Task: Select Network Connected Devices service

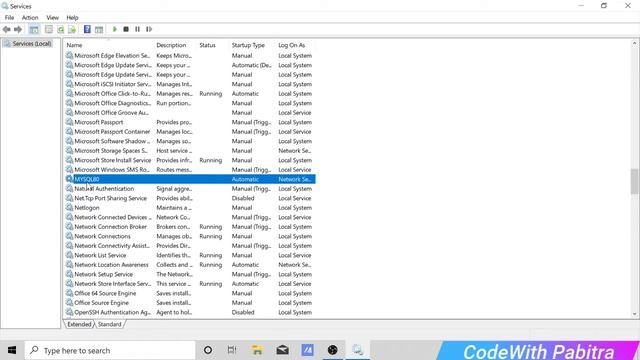Action: [190, 217]
